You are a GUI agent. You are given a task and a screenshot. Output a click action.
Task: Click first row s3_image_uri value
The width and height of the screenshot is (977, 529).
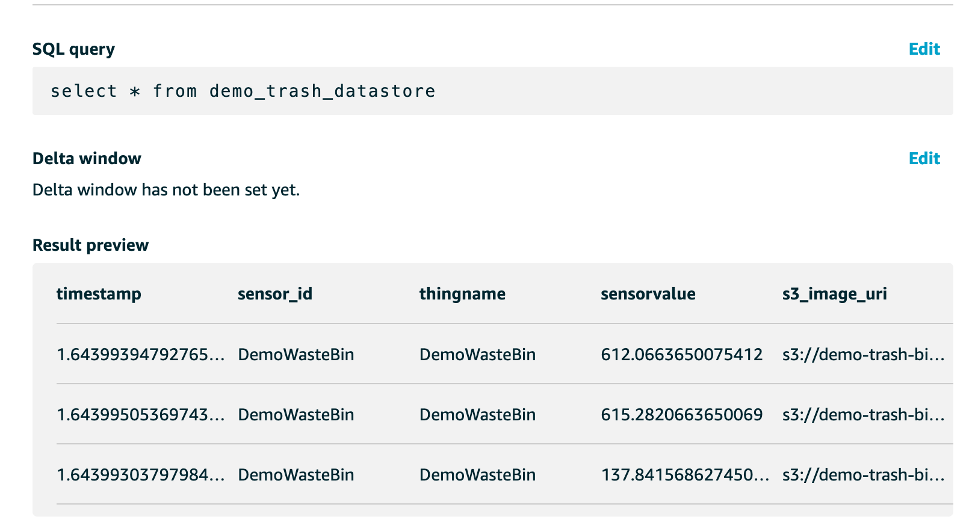[x=862, y=354]
